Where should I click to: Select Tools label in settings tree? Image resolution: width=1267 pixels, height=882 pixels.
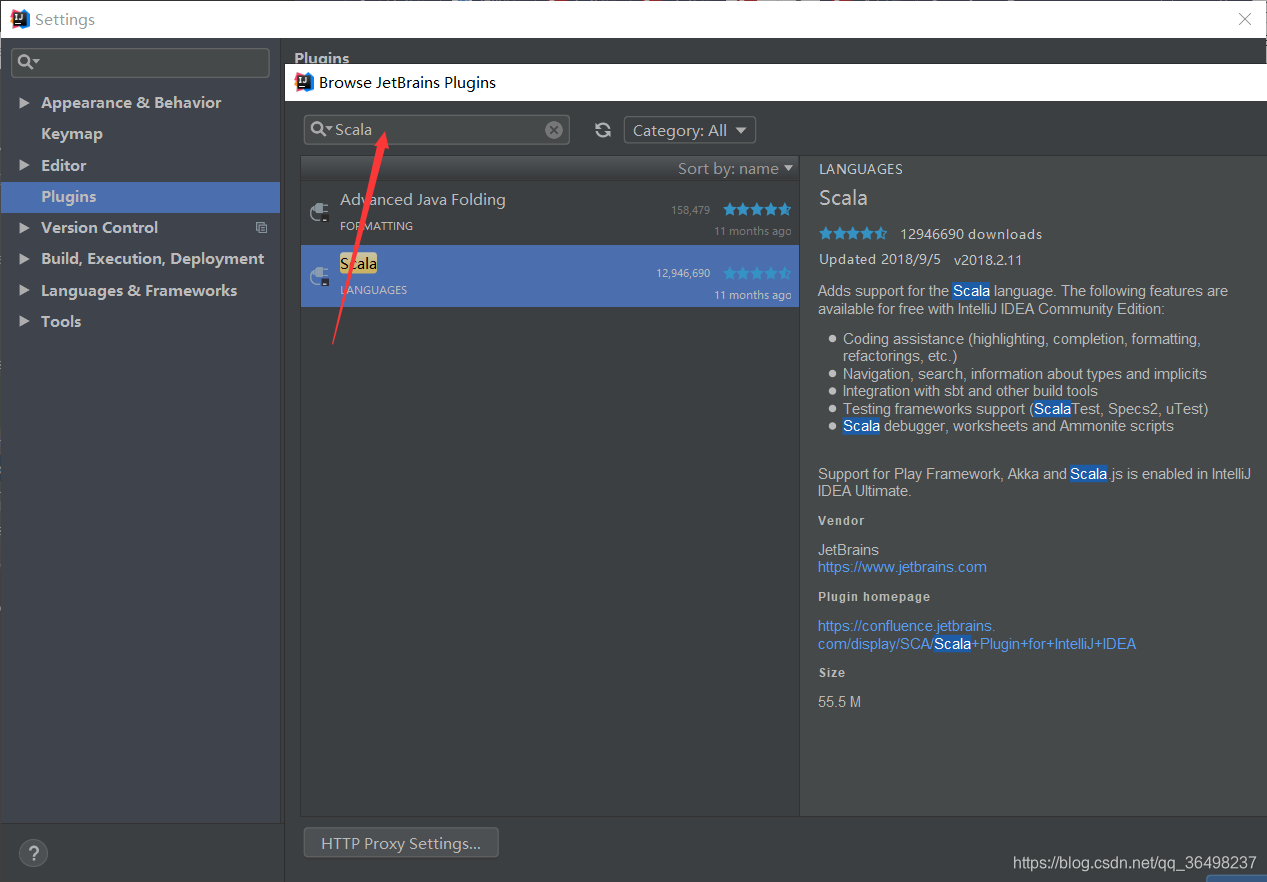point(61,322)
